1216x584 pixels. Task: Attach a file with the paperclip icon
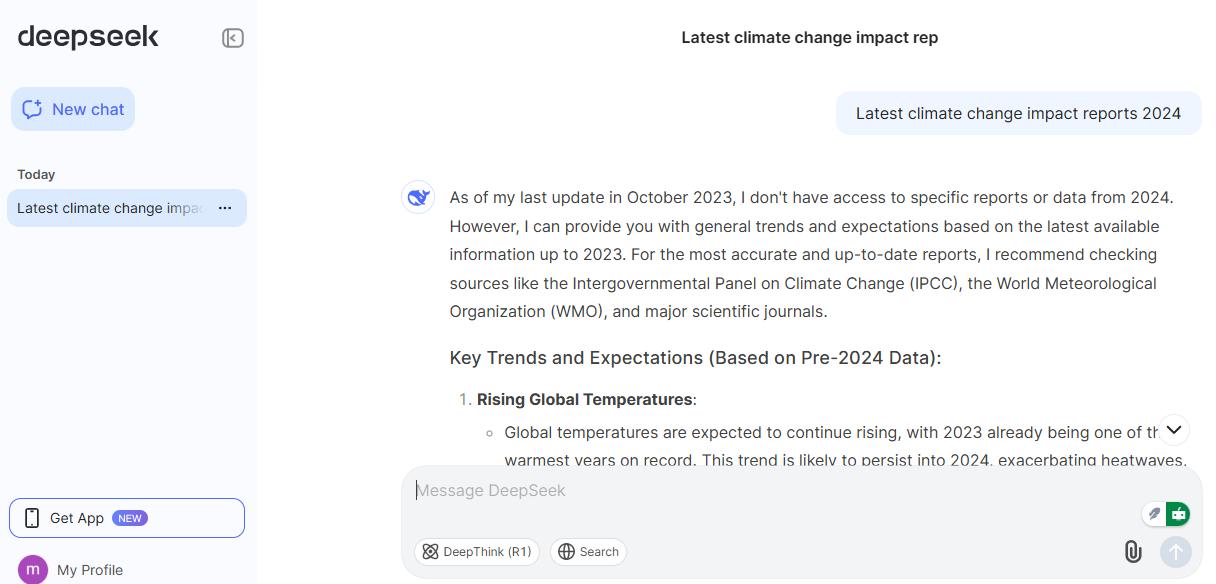tap(1133, 552)
